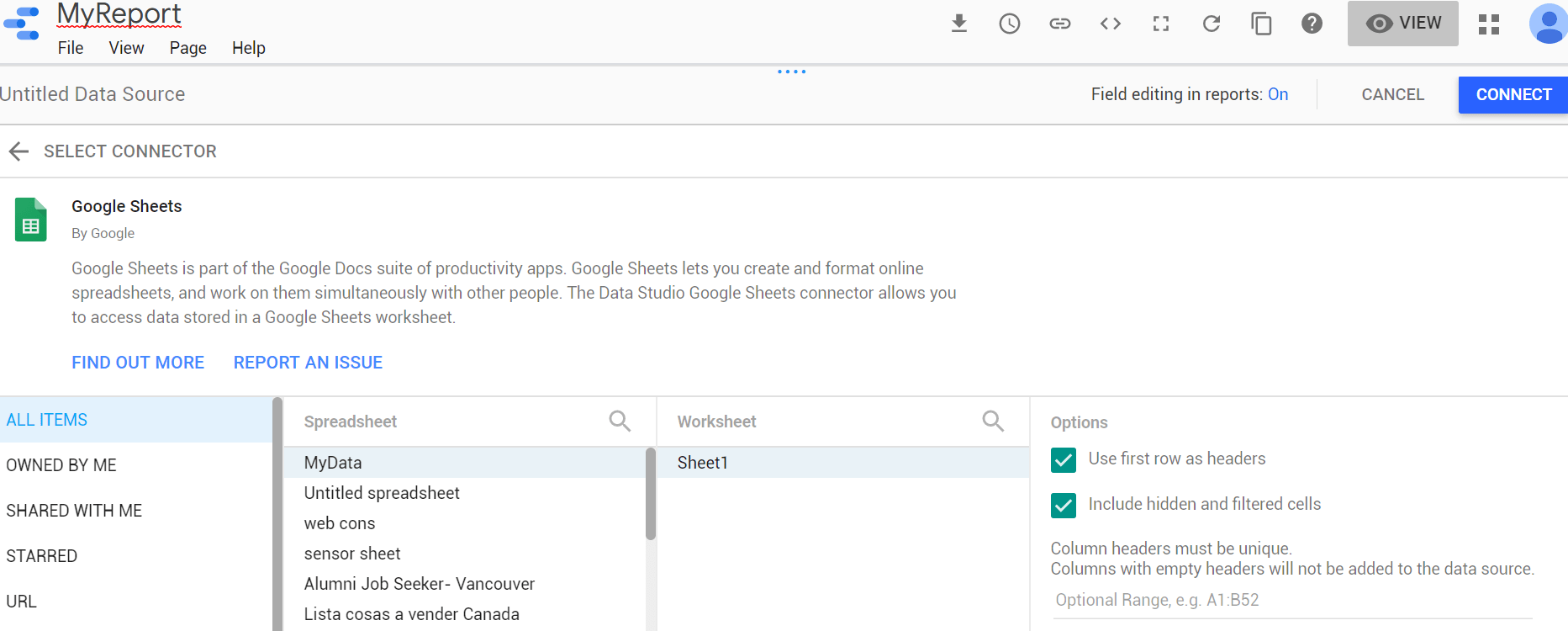
Task: Click the Untitled Data Source name
Action: coord(92,94)
